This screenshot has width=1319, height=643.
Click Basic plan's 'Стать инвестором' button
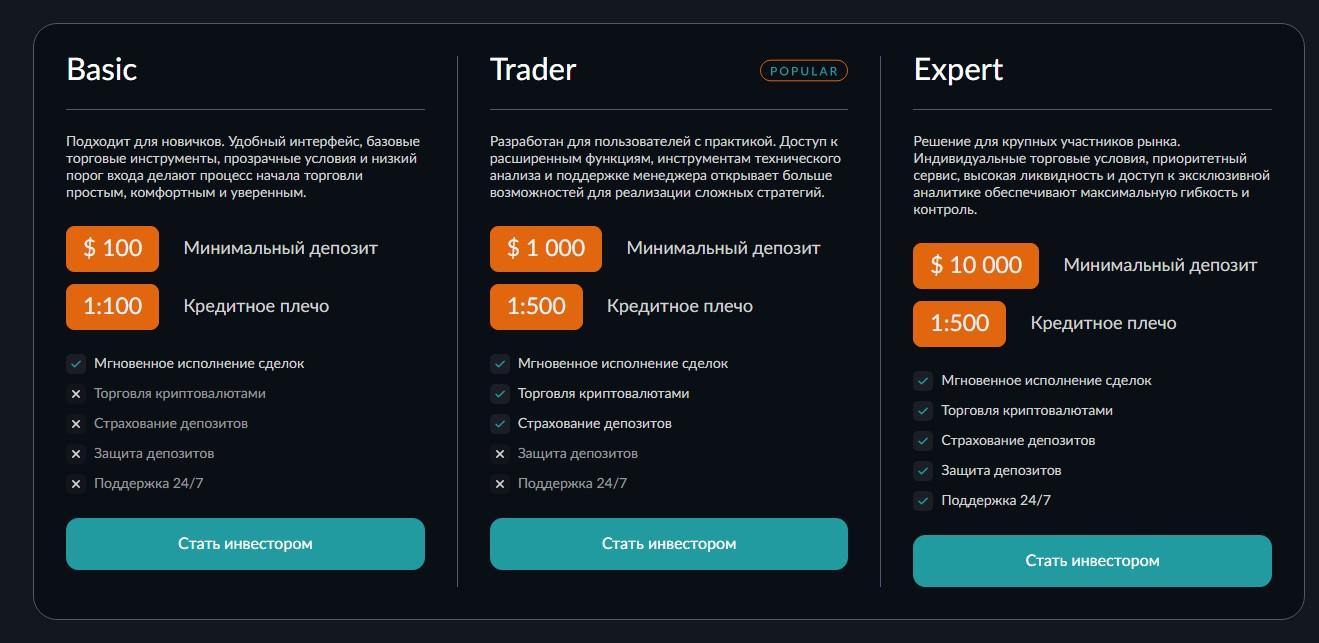(245, 544)
